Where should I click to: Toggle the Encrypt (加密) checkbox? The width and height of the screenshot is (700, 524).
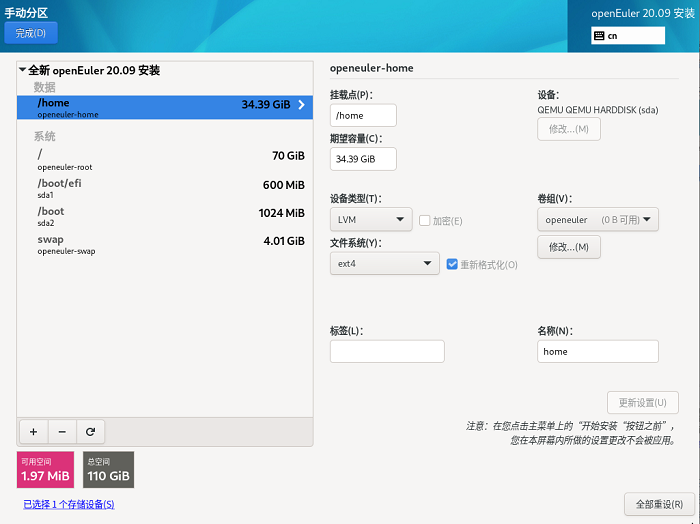coord(425,220)
